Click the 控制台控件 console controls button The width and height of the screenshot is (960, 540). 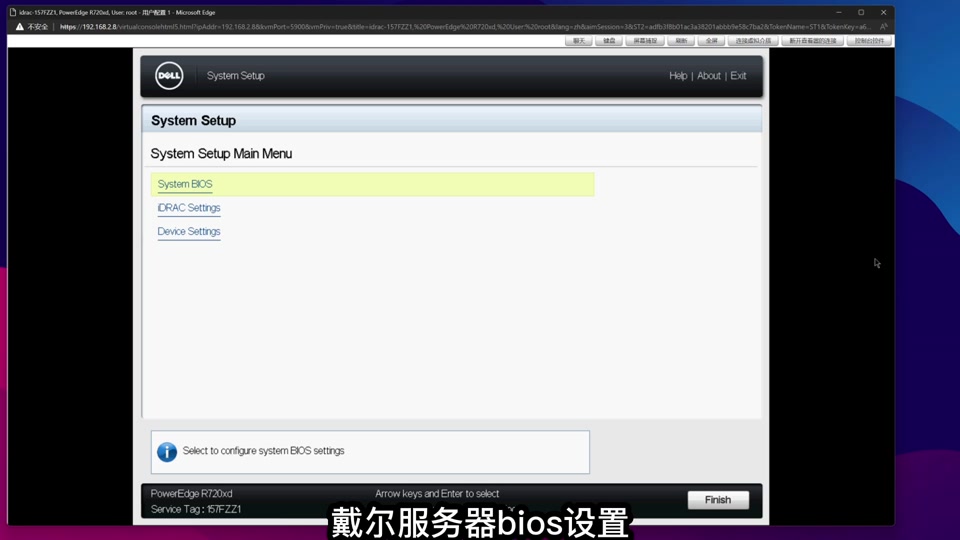869,41
